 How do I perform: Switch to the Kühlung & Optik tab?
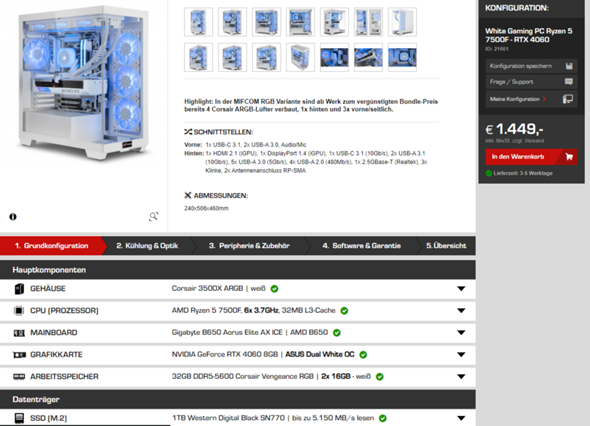pyautogui.click(x=148, y=246)
